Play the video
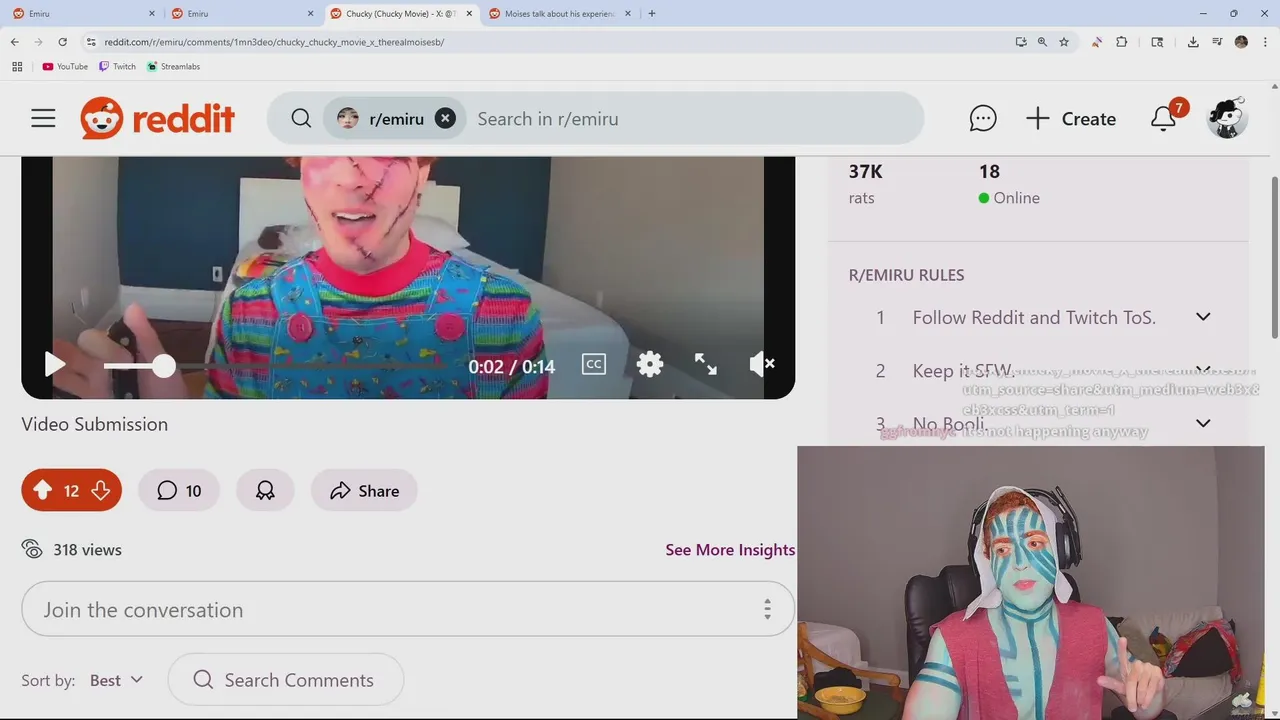Image resolution: width=1280 pixels, height=720 pixels. coord(55,365)
